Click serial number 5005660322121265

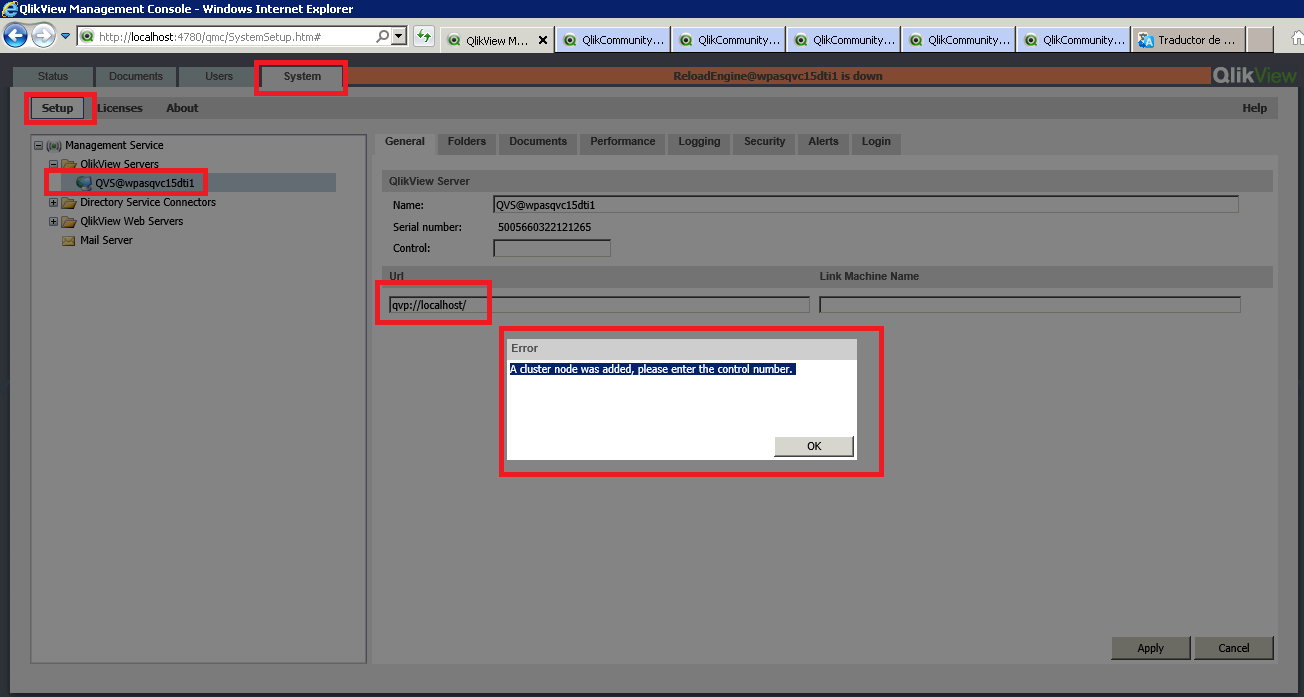click(544, 227)
